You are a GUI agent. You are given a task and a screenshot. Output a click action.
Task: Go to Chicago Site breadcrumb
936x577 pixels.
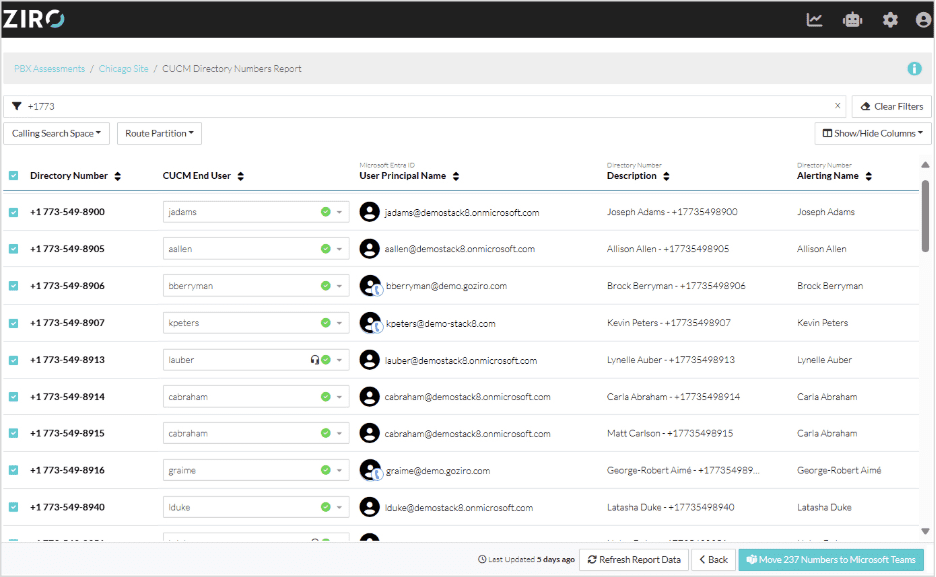[124, 69]
